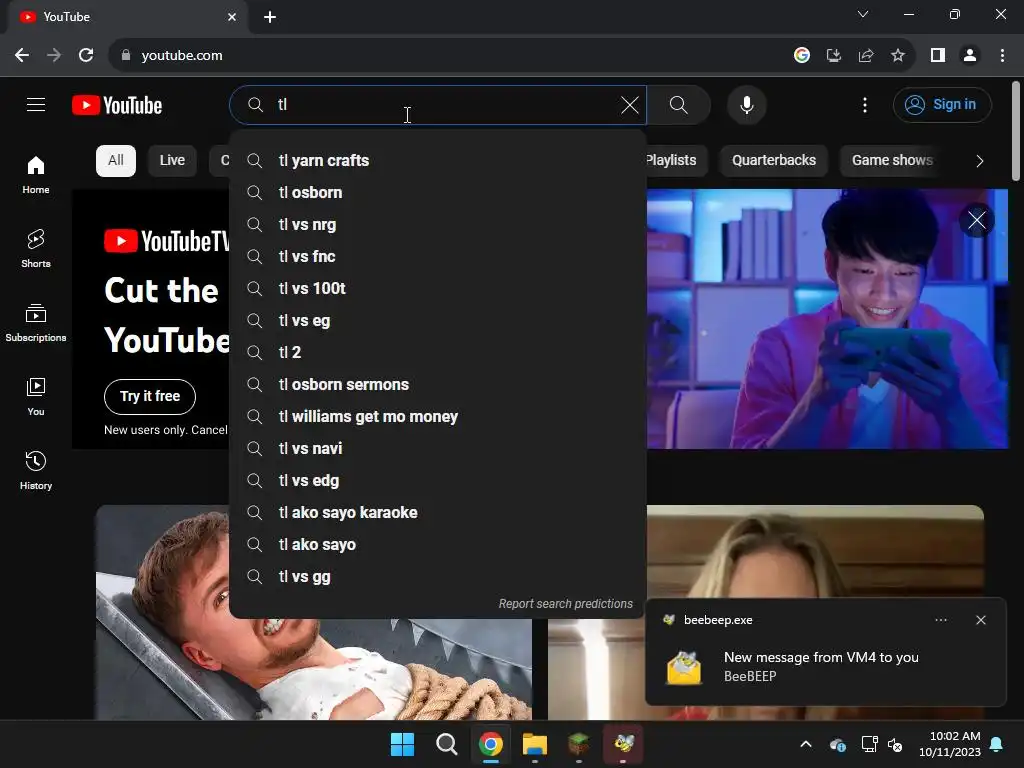
Task: Open the Minecraft taskbar icon
Action: pyautogui.click(x=579, y=744)
